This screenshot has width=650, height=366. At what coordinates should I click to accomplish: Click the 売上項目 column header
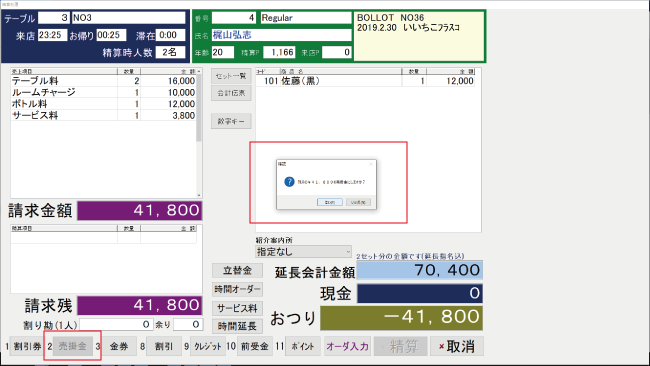coord(64,72)
